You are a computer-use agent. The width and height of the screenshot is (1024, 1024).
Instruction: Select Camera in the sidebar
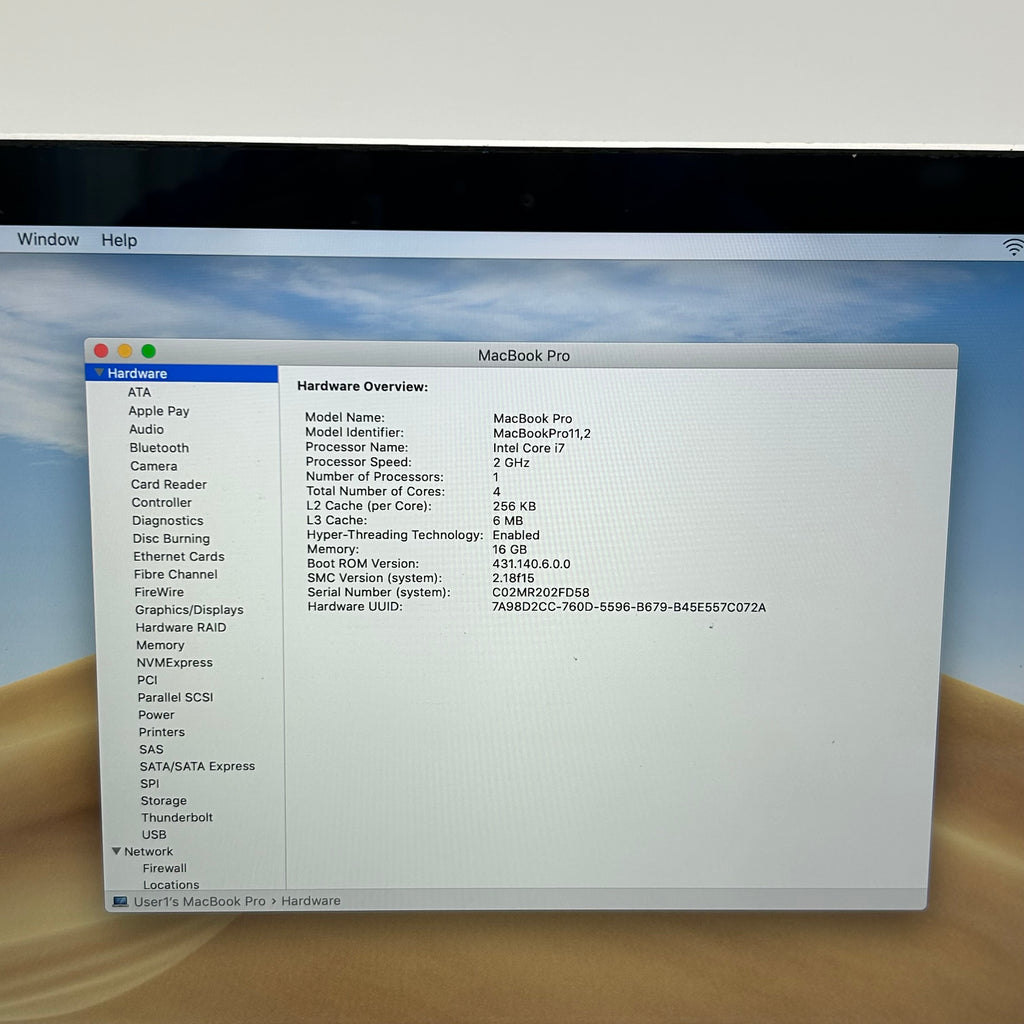(x=153, y=466)
